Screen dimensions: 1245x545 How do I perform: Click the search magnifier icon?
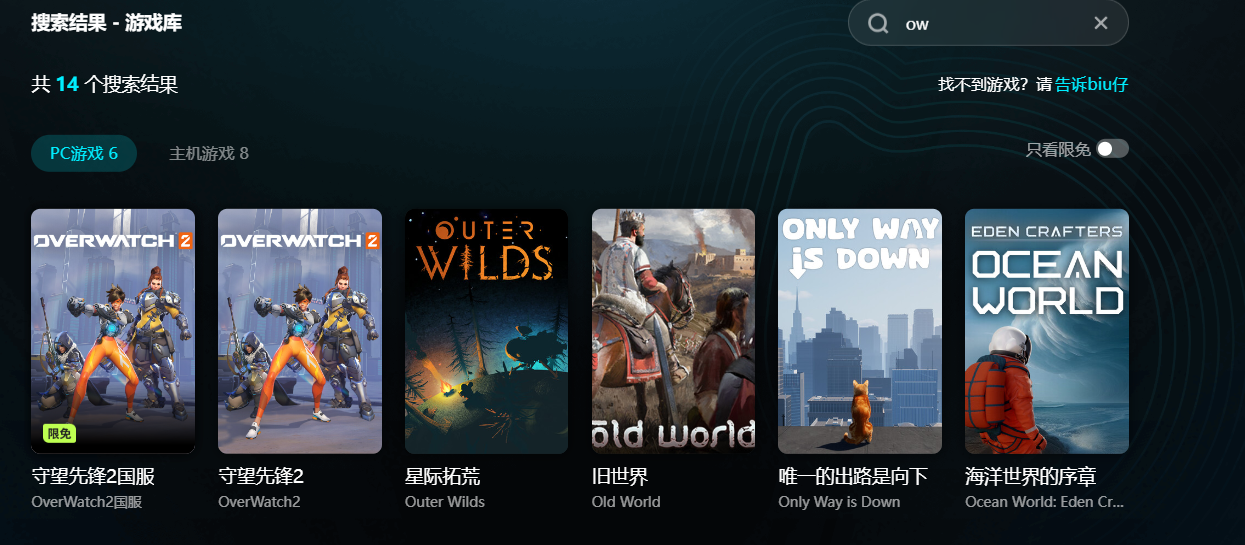878,23
